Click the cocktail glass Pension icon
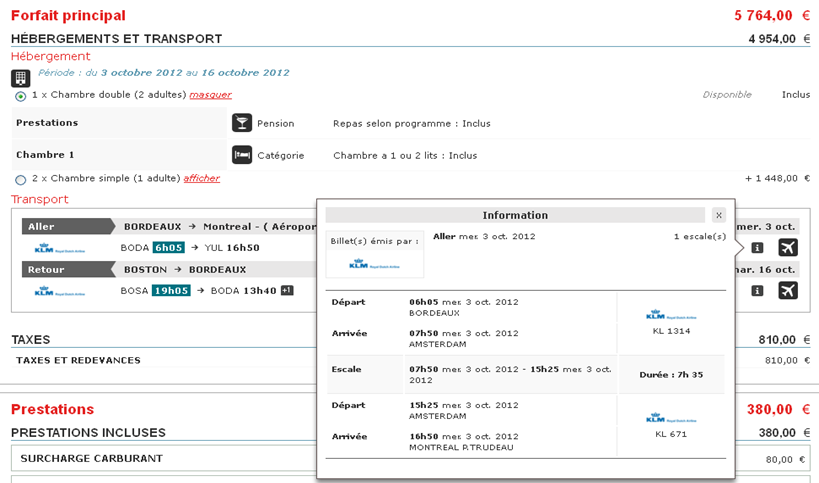The image size is (819, 483). pyautogui.click(x=241, y=123)
